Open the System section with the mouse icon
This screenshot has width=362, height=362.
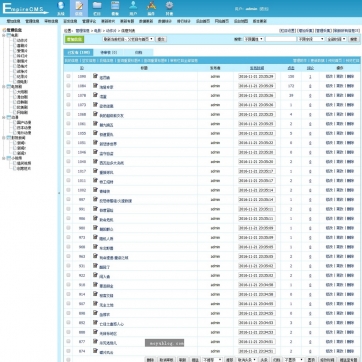tap(60, 9)
